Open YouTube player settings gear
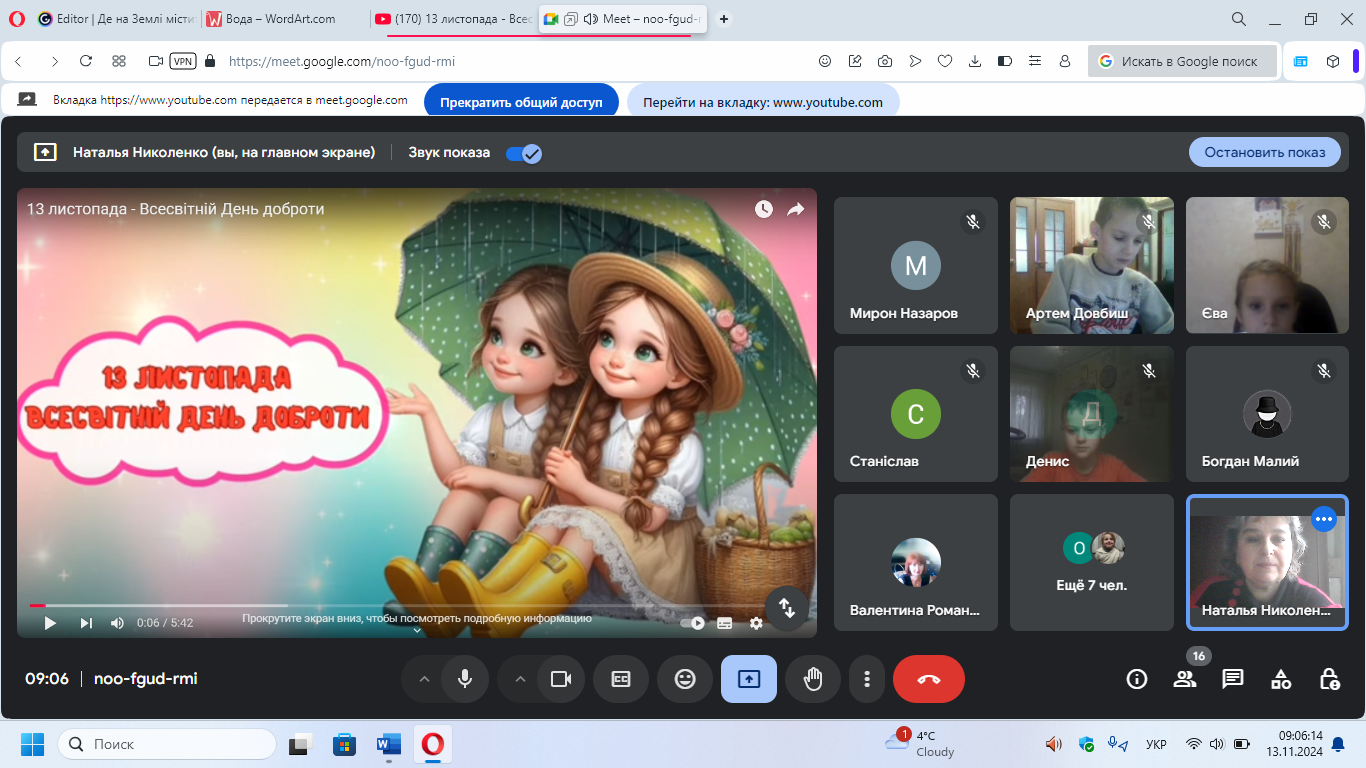The image size is (1366, 768). click(x=756, y=622)
